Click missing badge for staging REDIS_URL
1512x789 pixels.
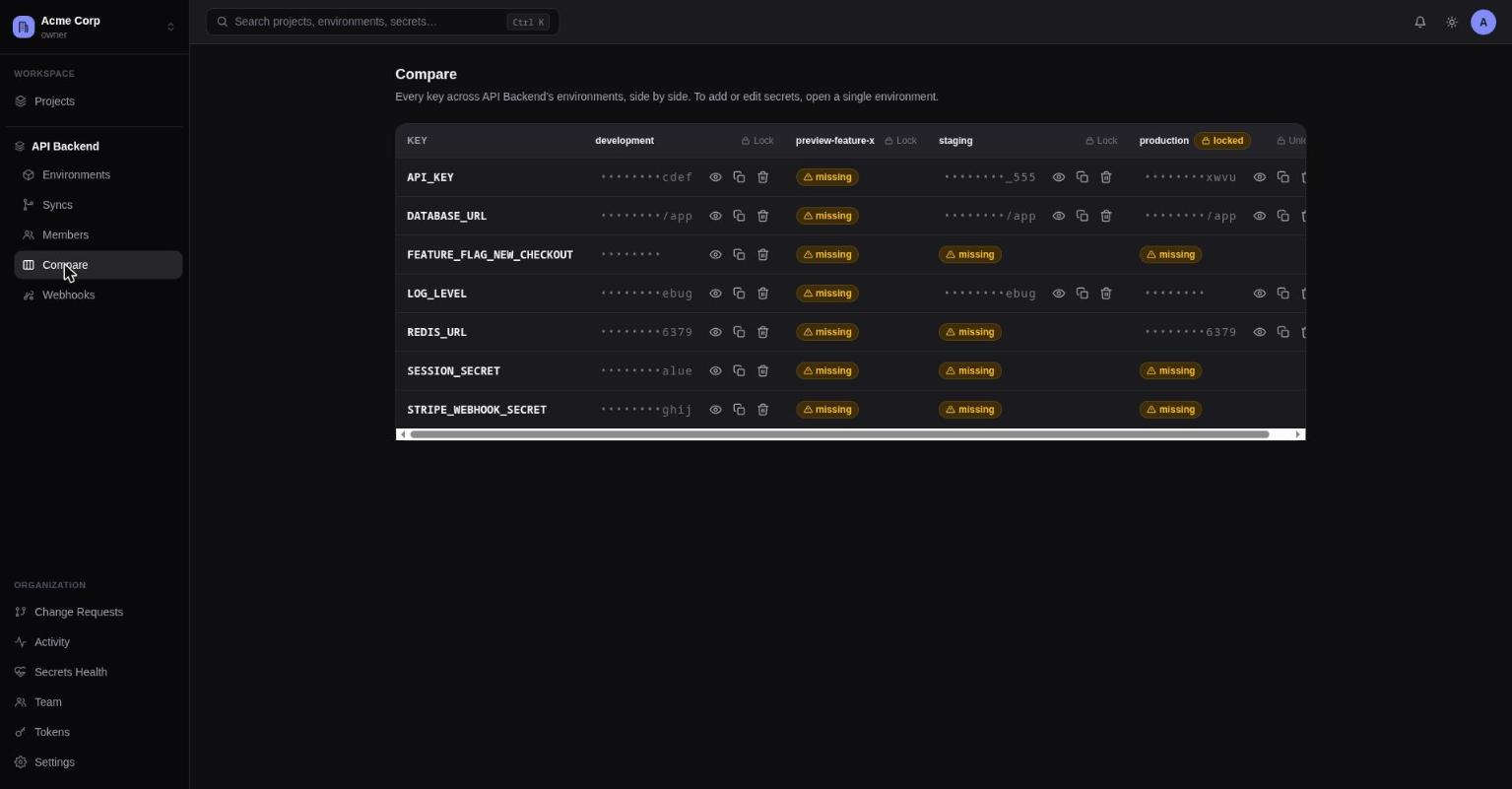(970, 332)
